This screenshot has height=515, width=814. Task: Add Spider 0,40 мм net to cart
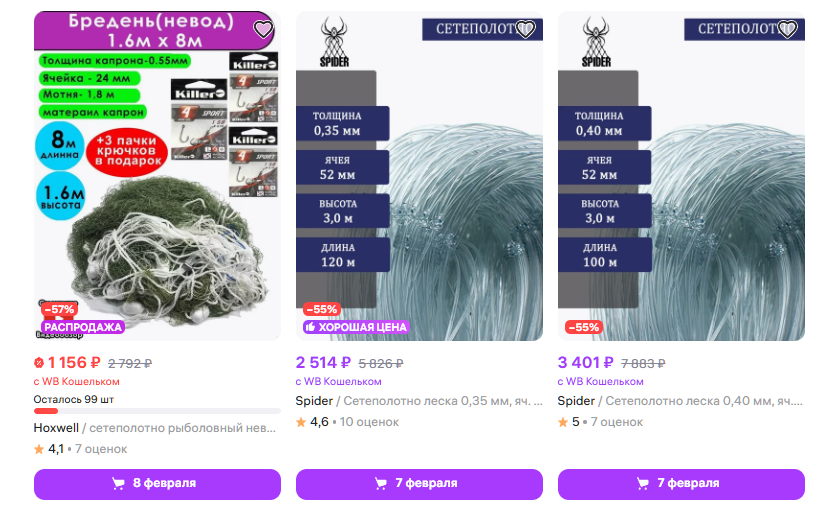(681, 484)
